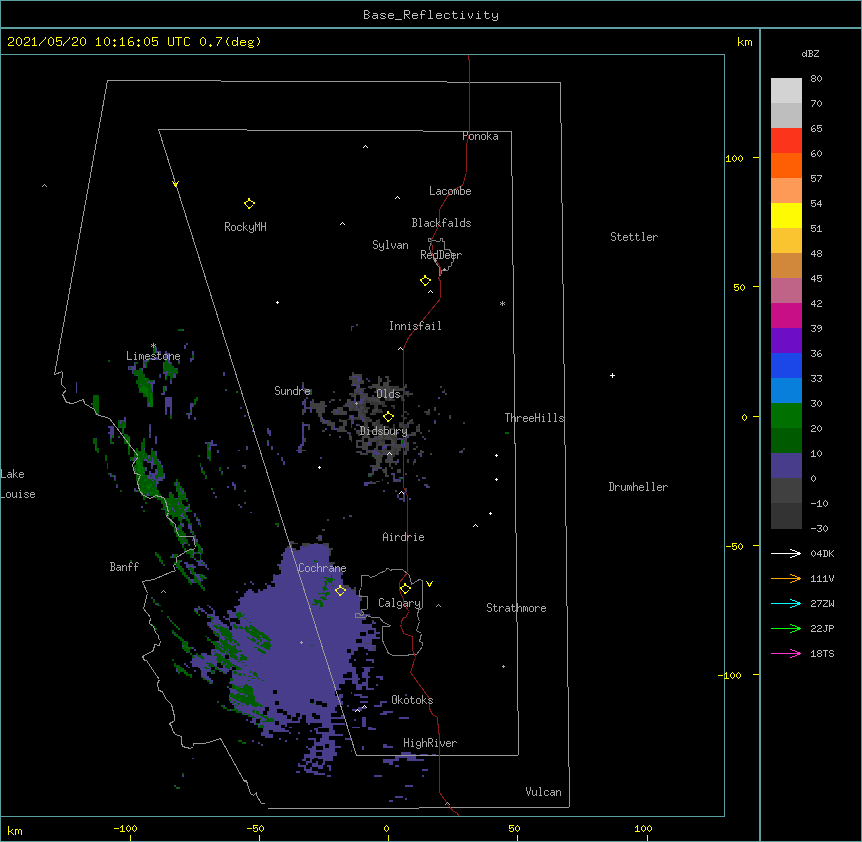Pick the magenta 42 dBZ legend swatch
The image size is (862, 842).
(x=786, y=315)
